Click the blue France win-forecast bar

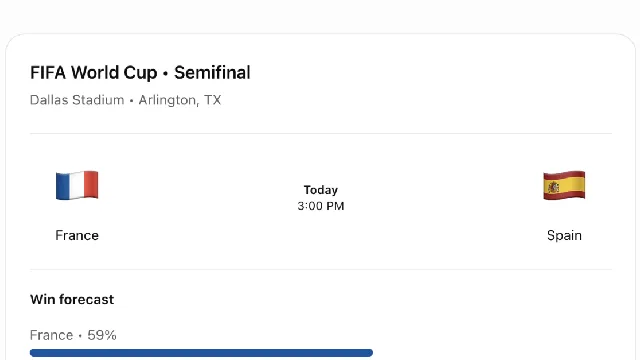click(201, 353)
